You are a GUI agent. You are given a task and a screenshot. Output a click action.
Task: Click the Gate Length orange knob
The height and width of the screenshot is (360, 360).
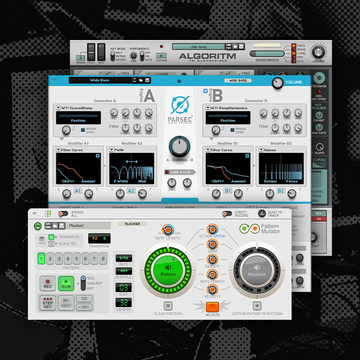(x=167, y=230)
